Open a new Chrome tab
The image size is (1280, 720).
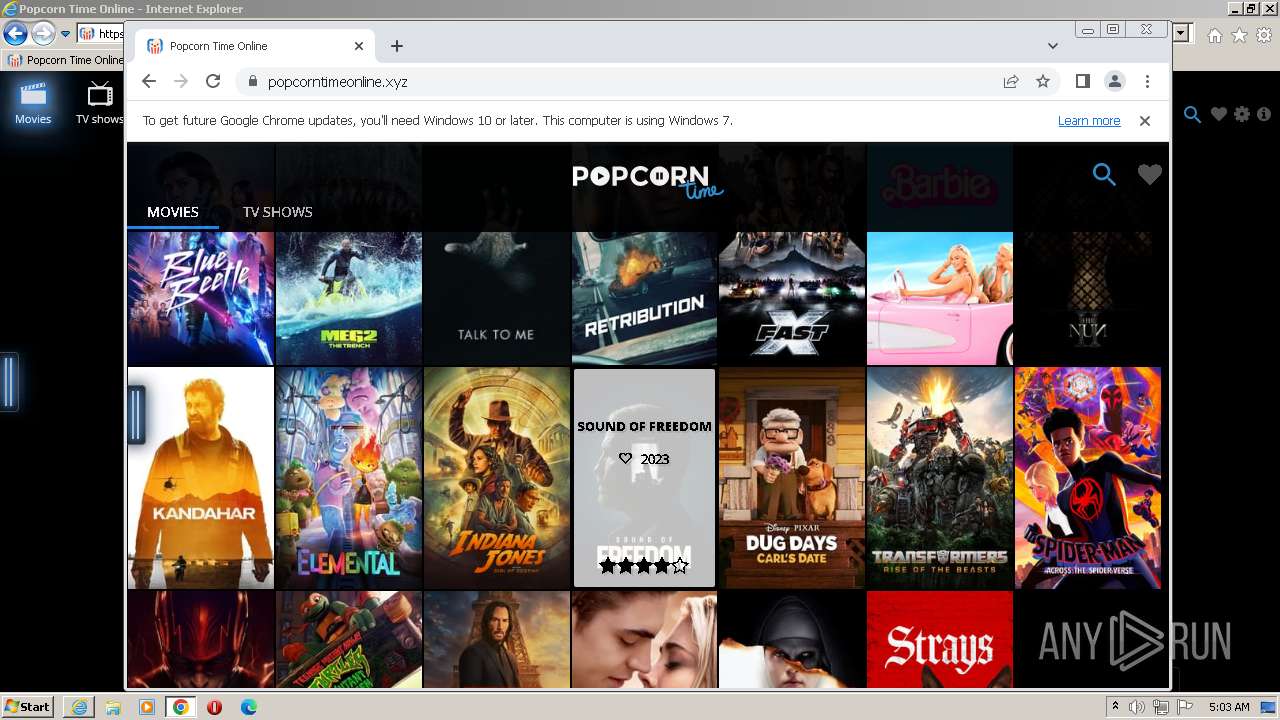397,46
